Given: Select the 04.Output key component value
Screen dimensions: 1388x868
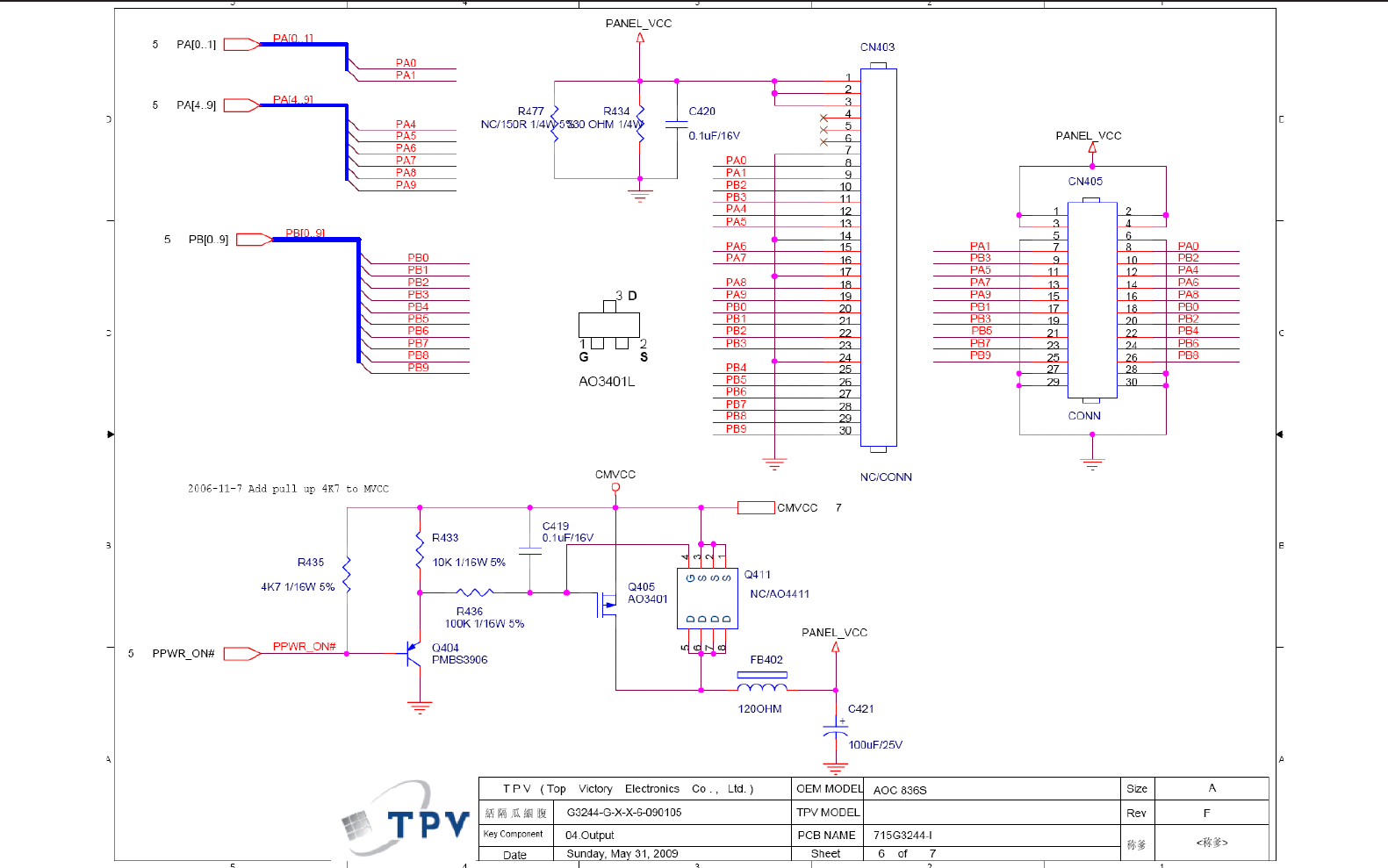Looking at the screenshot, I should coord(590,836).
